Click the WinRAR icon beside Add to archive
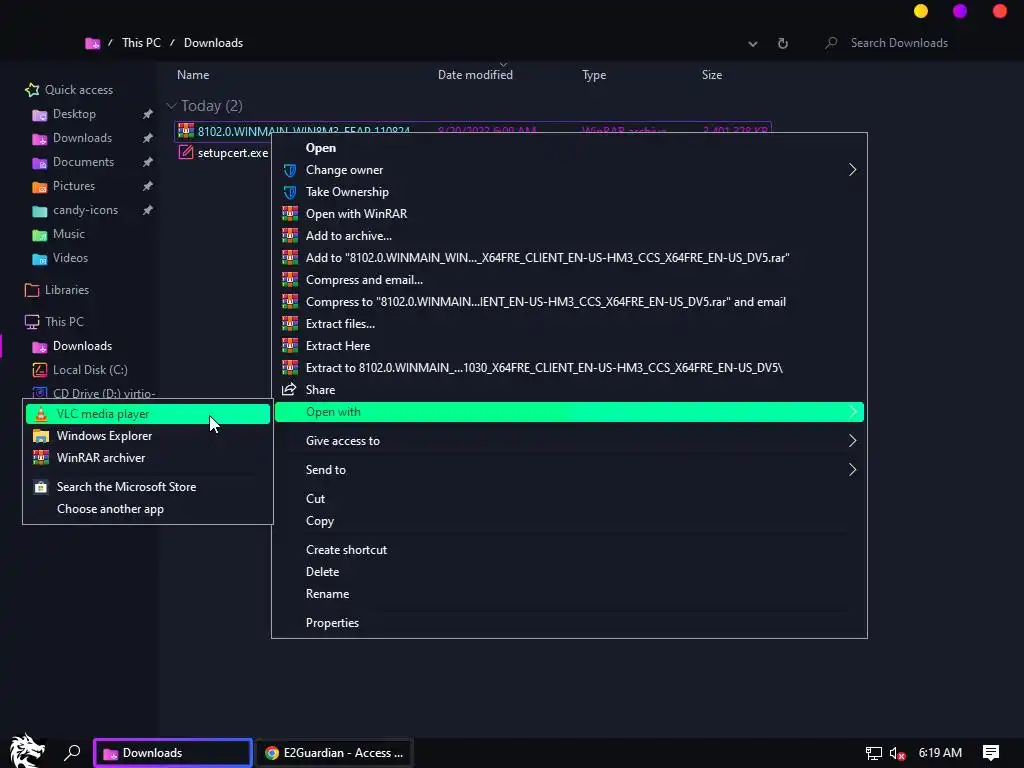 pos(290,236)
